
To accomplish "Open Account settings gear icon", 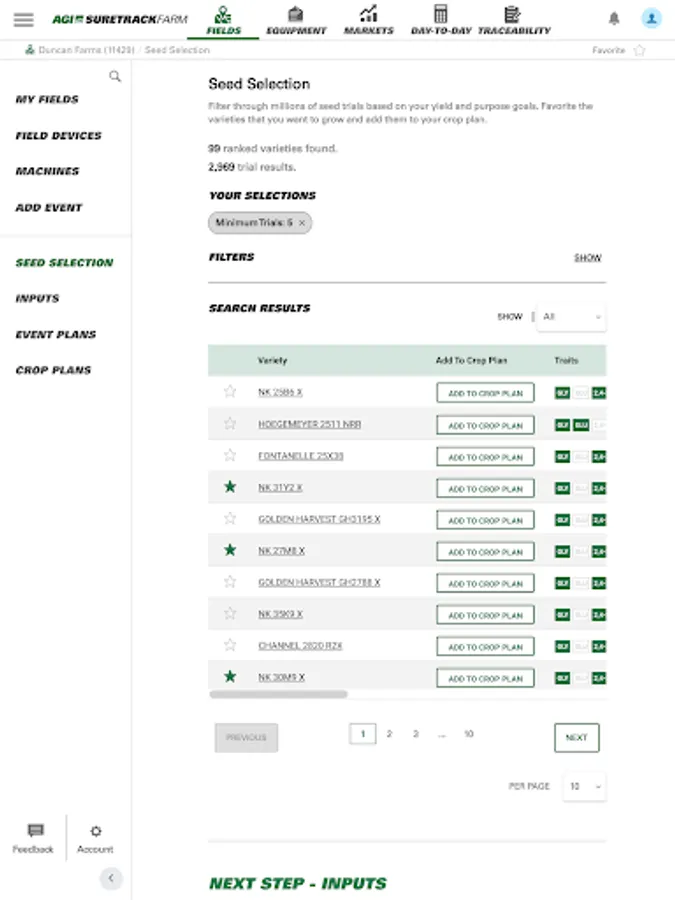I will (95, 831).
